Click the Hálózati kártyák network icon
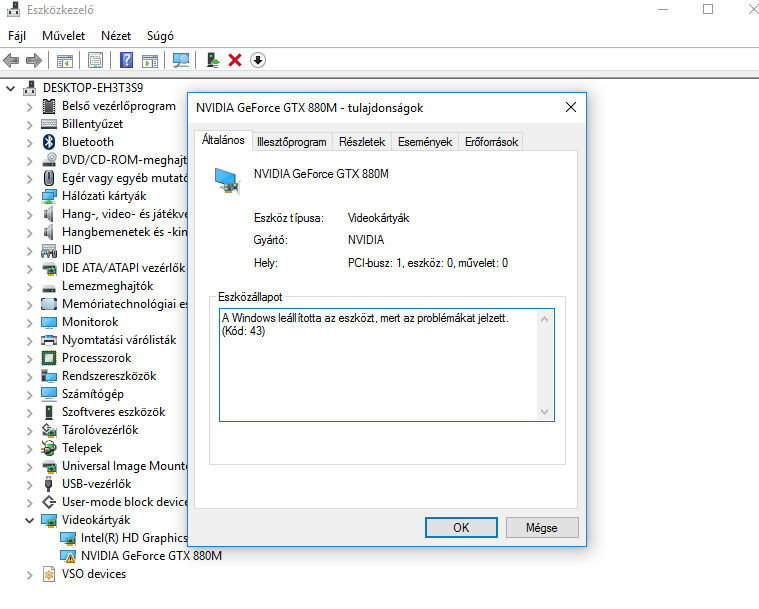 click(x=49, y=196)
